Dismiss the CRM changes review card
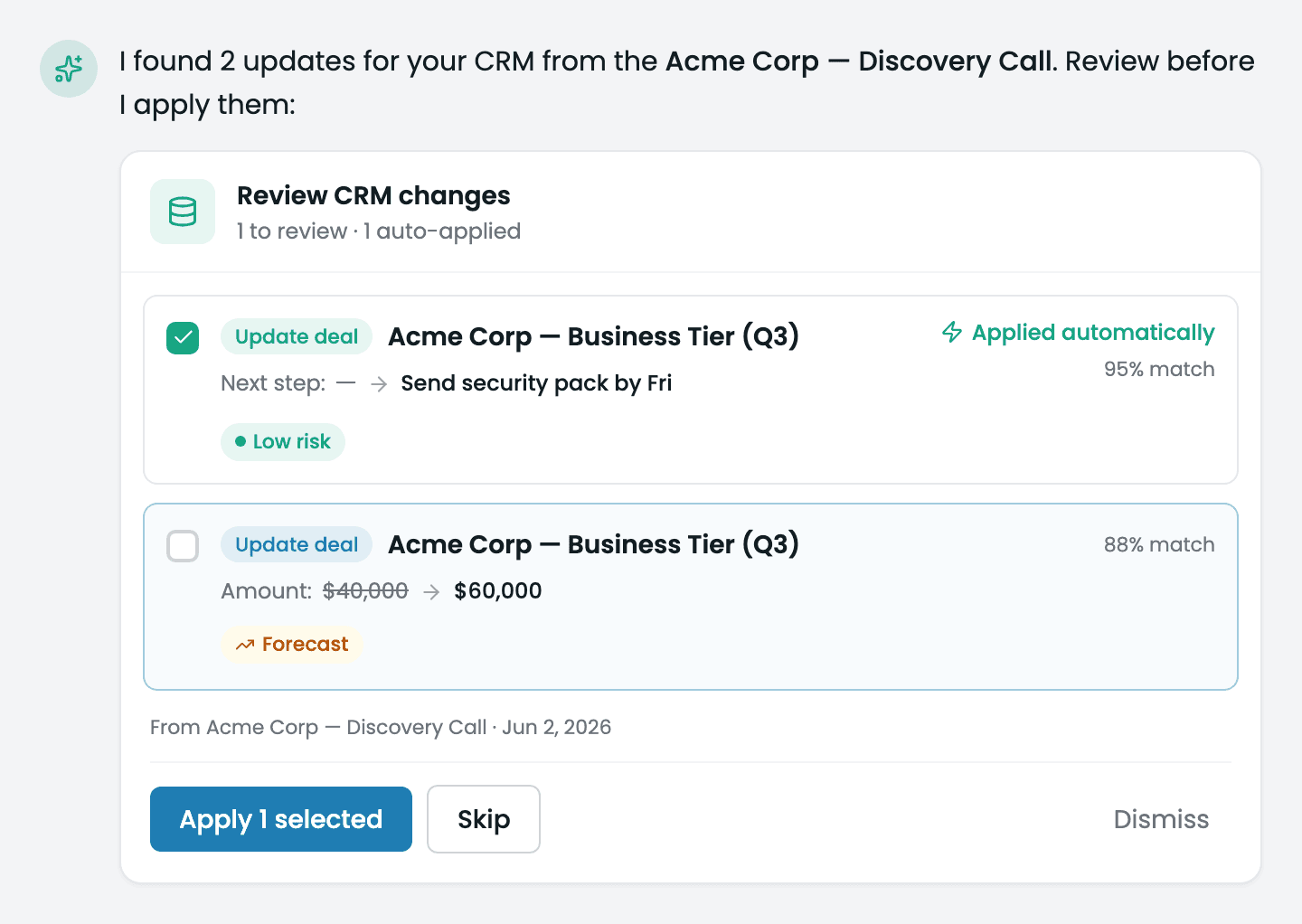 1161,819
